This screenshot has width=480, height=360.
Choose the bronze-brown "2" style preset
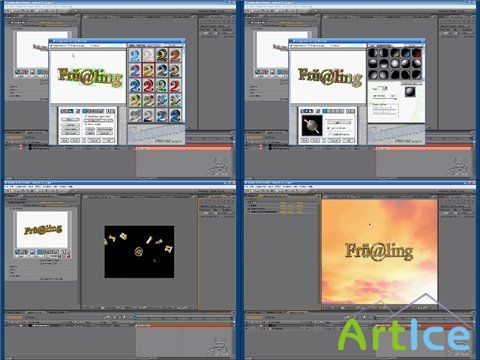[175, 56]
